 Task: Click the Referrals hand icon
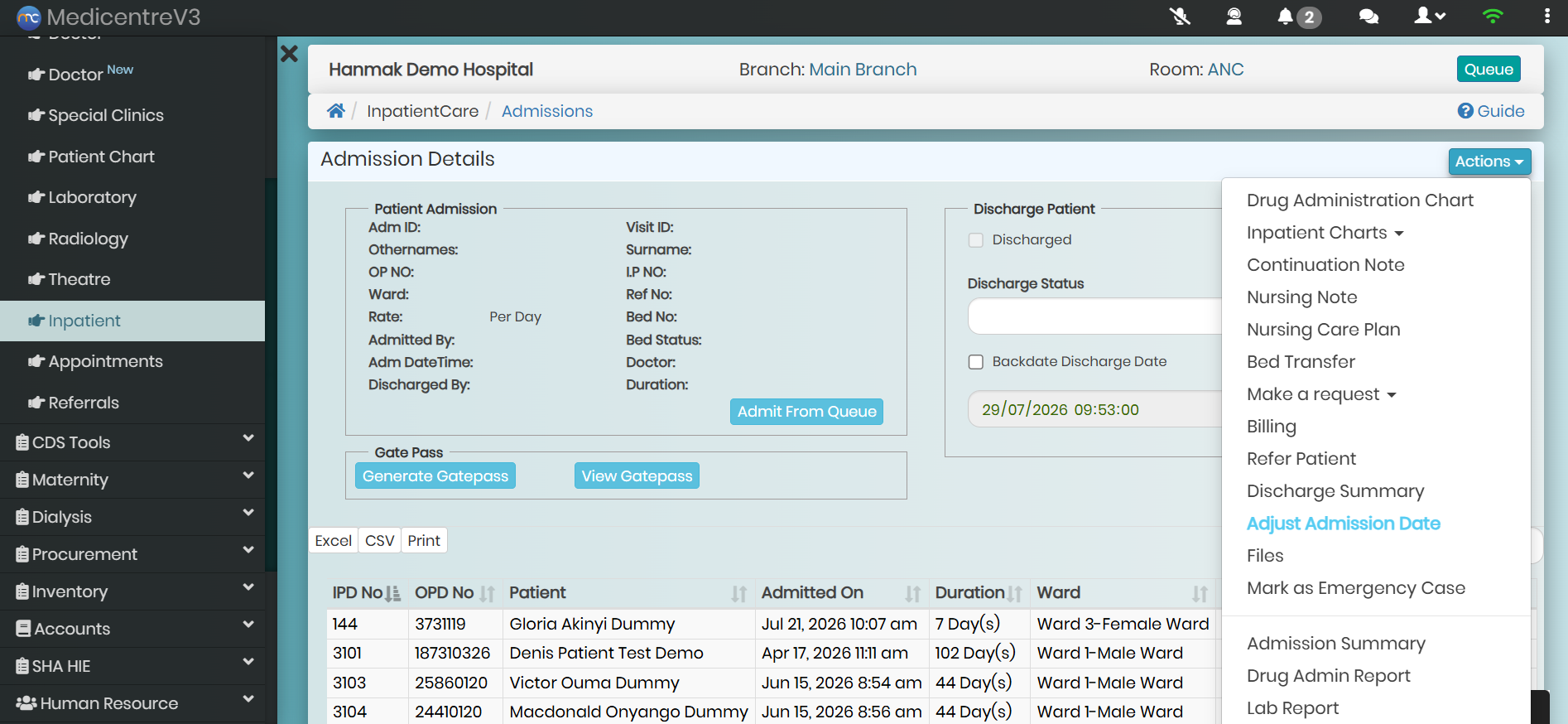click(36, 403)
